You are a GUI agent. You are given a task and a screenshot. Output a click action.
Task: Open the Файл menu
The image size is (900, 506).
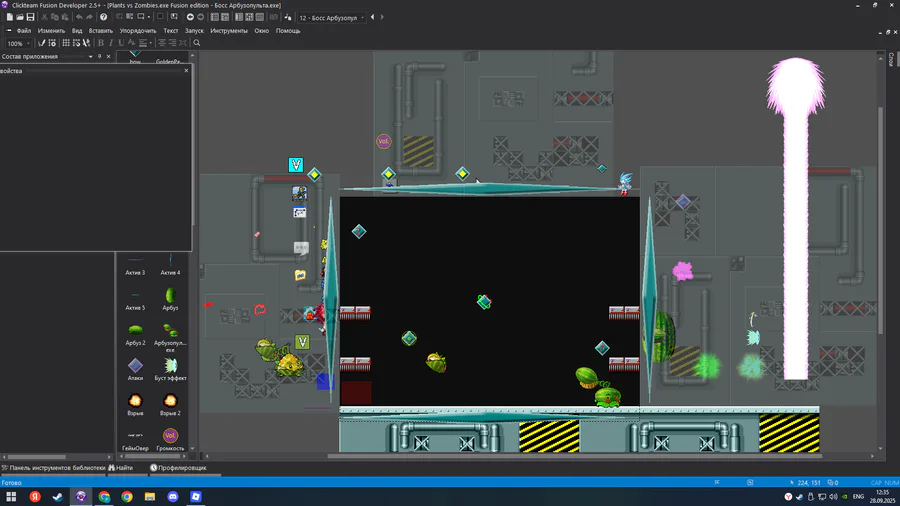click(x=24, y=31)
